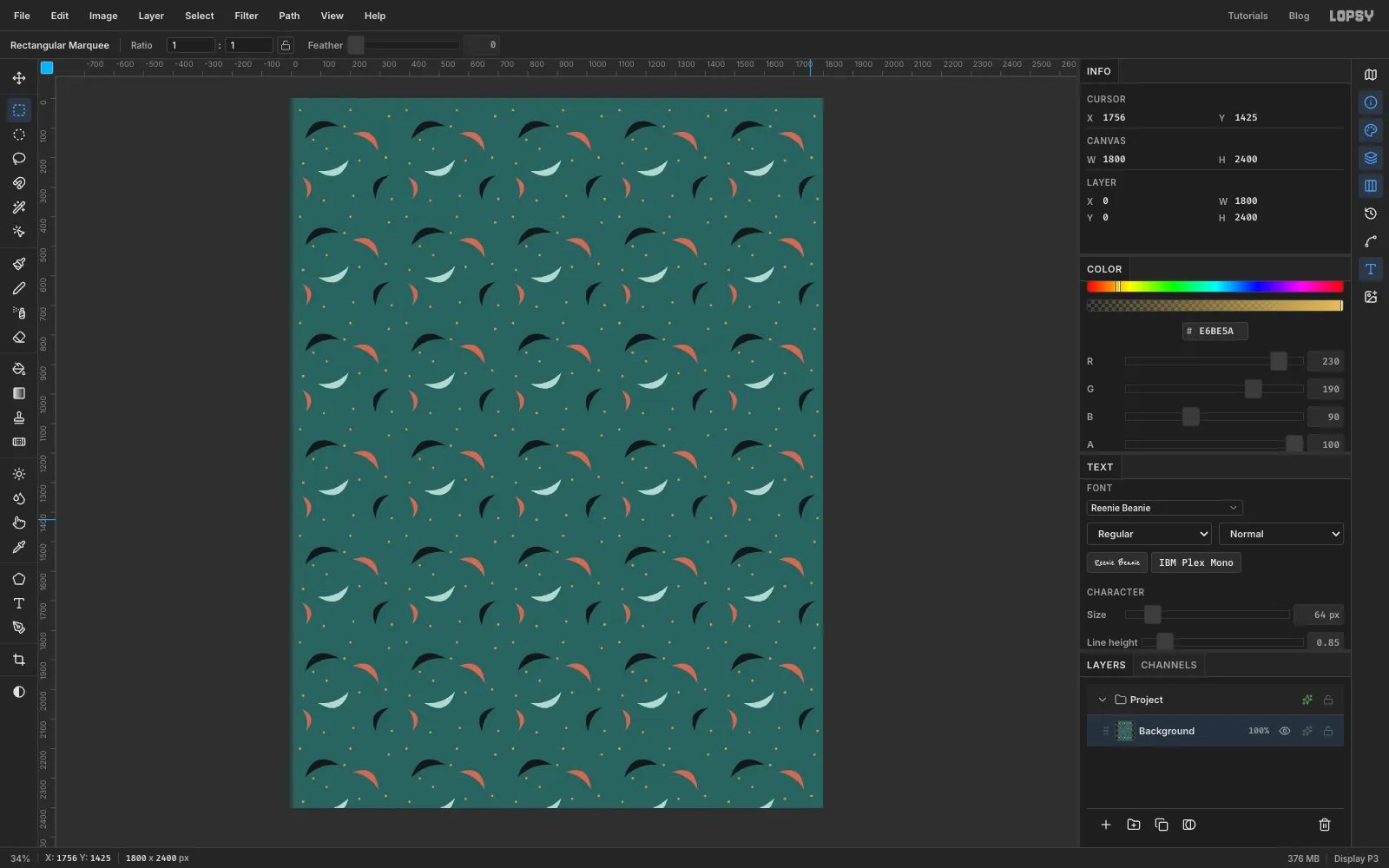Toggle the ratio lock in options bar
This screenshot has width=1389, height=868.
pyautogui.click(x=286, y=45)
